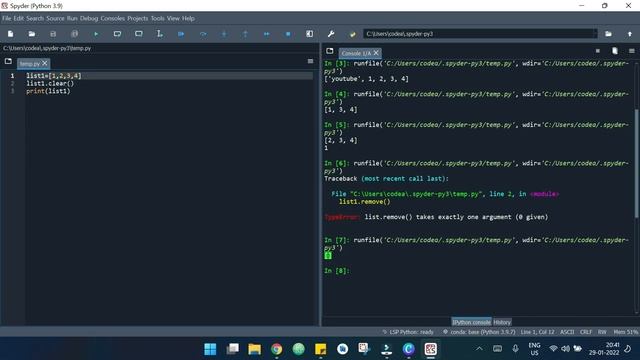Close Console 1/A tab
Viewport: 640px width, 360px height.
click(376, 53)
